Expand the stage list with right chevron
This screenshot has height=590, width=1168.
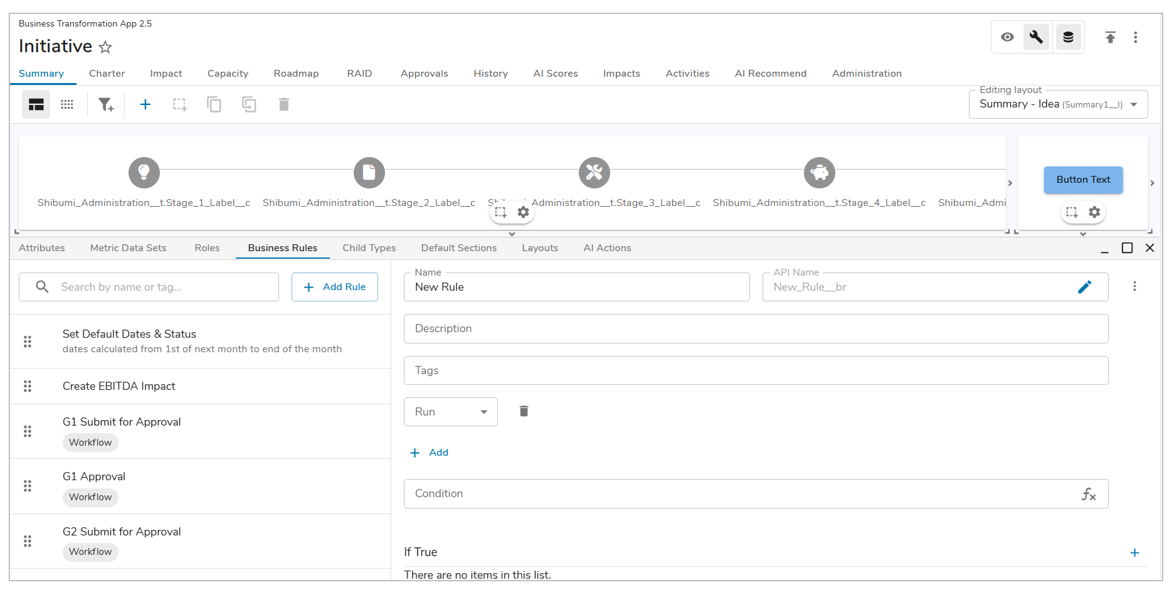click(1010, 183)
